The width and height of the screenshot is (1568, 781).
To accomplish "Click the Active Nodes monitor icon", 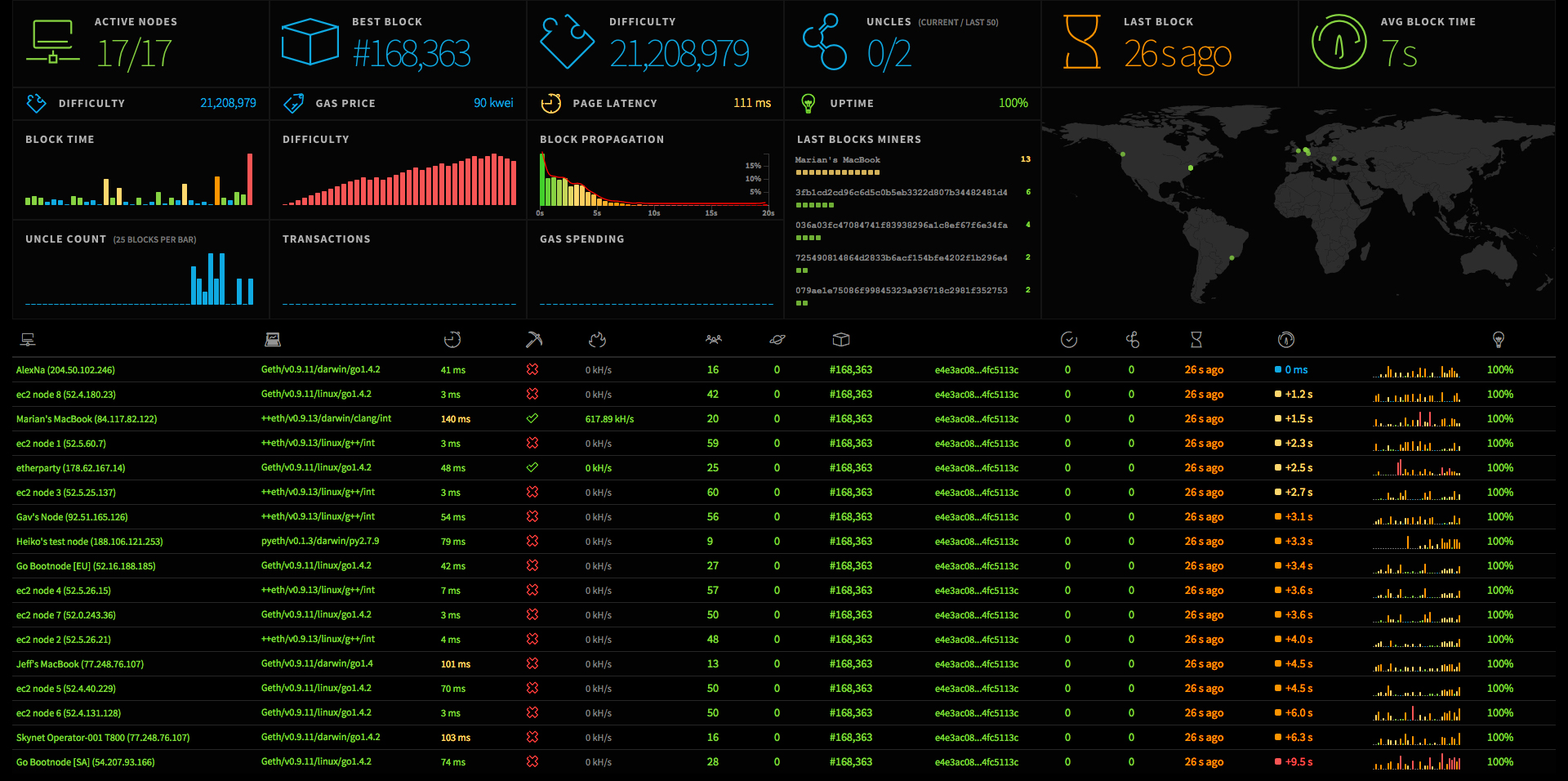I will [x=52, y=42].
